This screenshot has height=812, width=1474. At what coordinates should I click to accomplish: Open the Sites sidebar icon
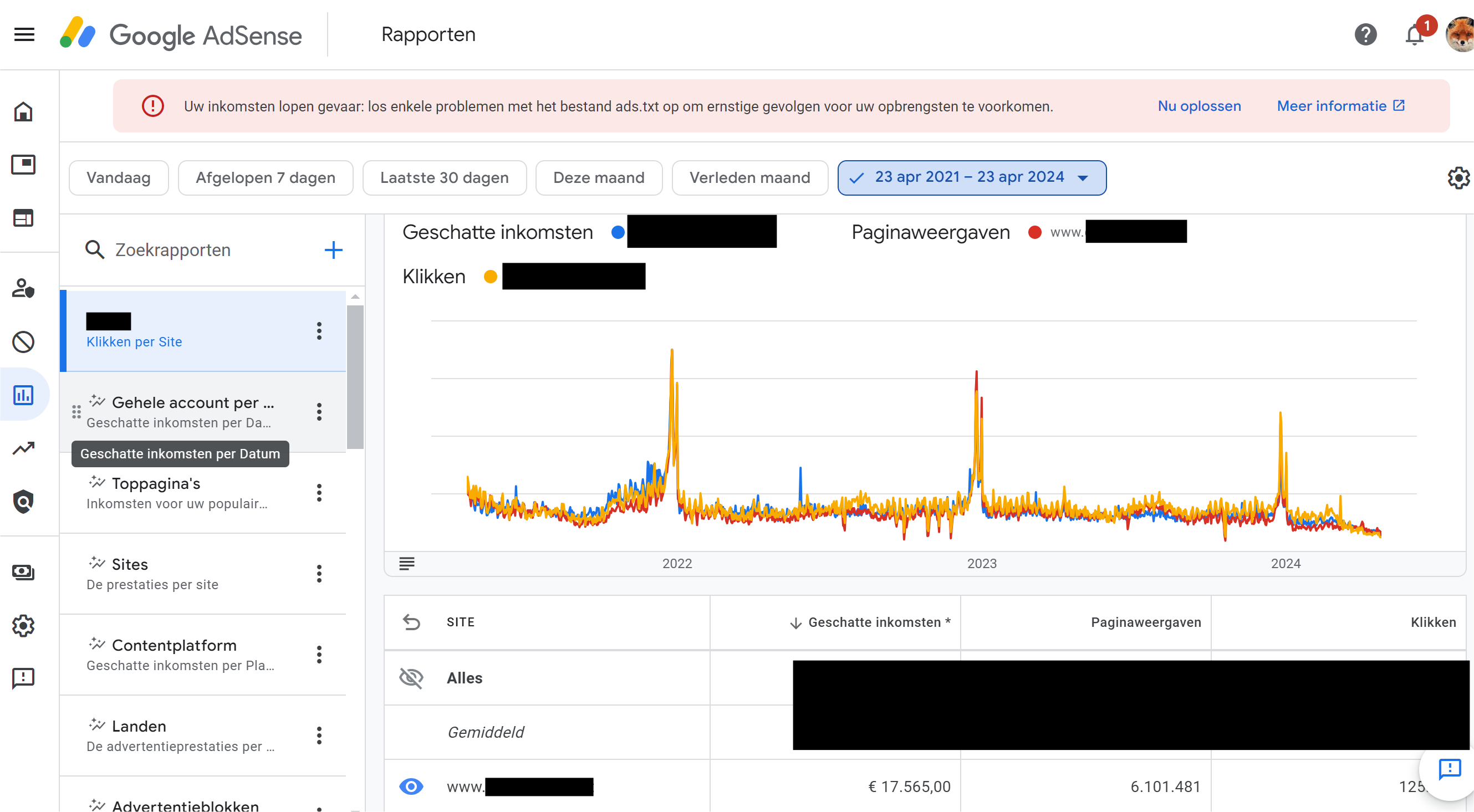point(23,218)
